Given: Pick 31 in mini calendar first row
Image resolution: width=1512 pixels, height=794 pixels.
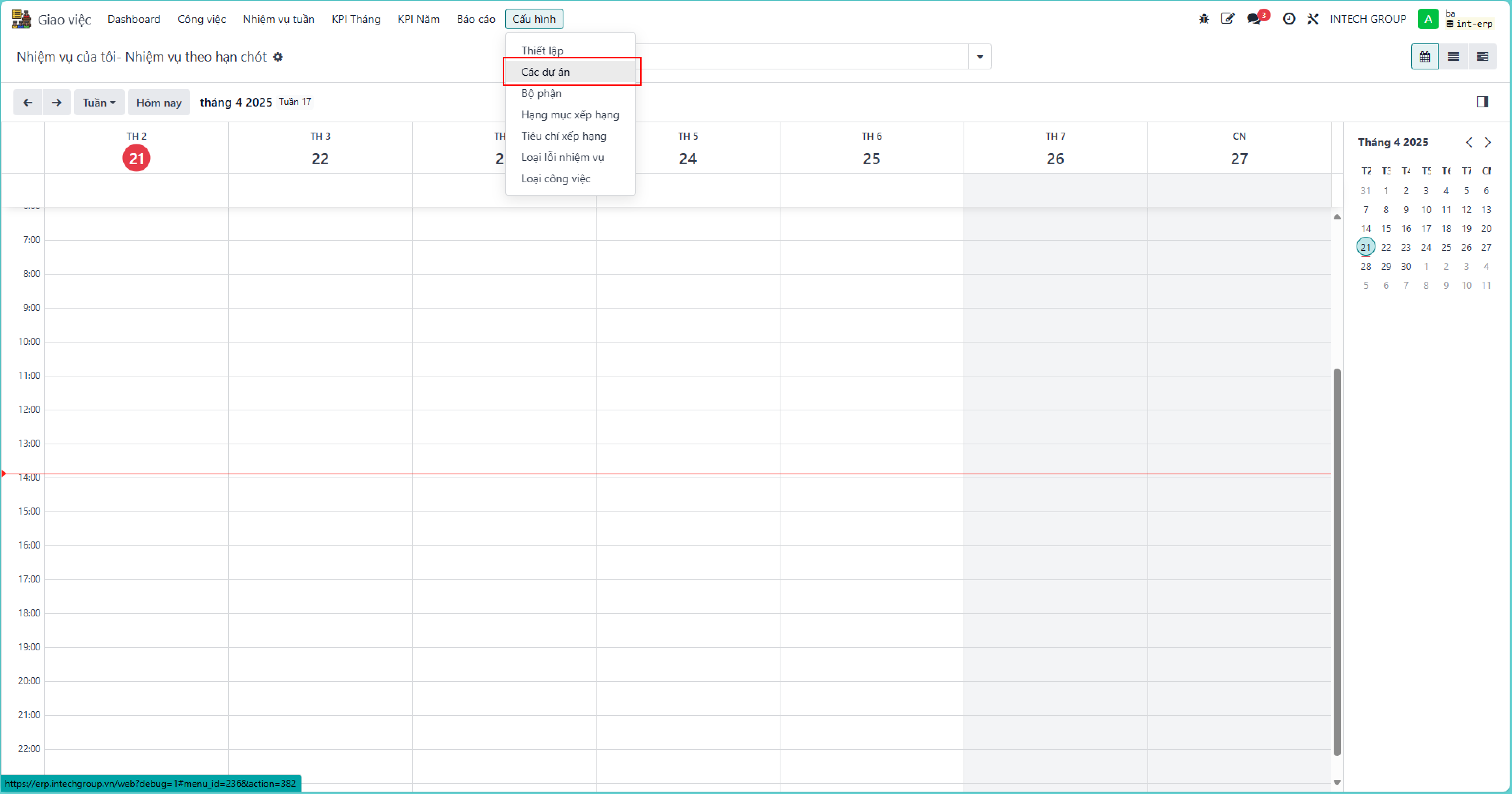Looking at the screenshot, I should pyautogui.click(x=1366, y=191).
